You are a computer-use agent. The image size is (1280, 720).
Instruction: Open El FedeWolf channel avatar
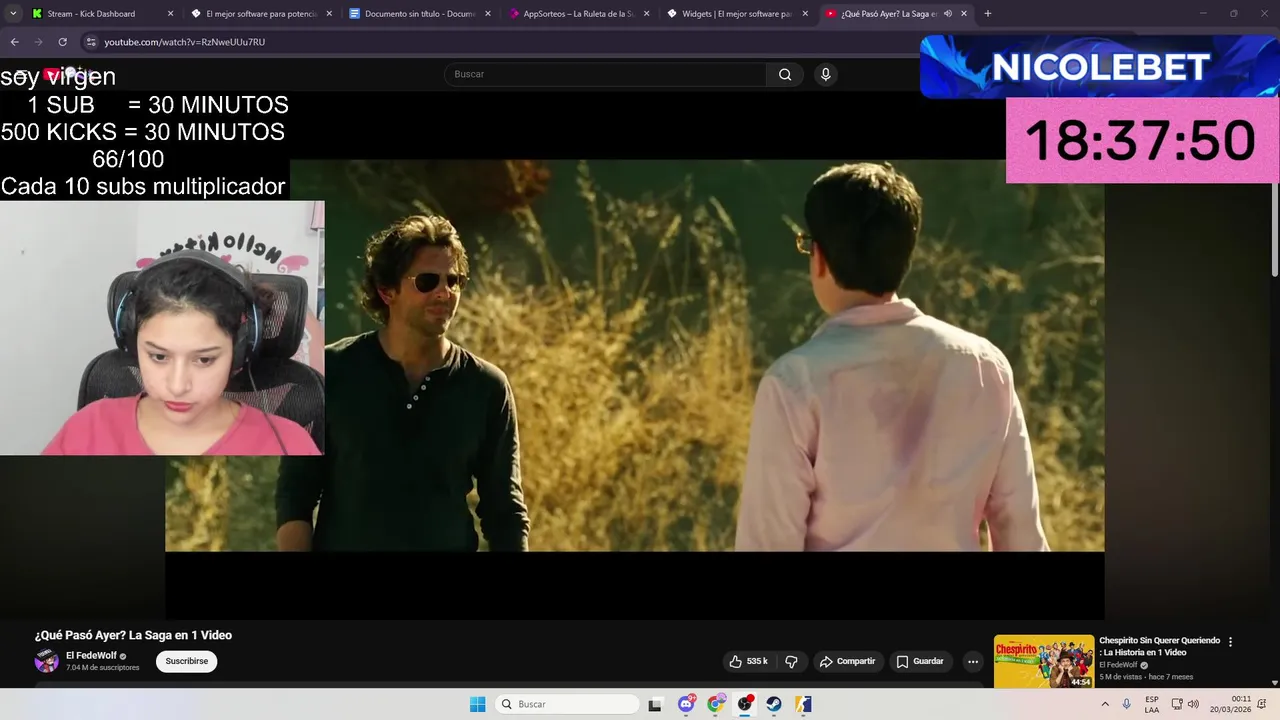click(47, 661)
